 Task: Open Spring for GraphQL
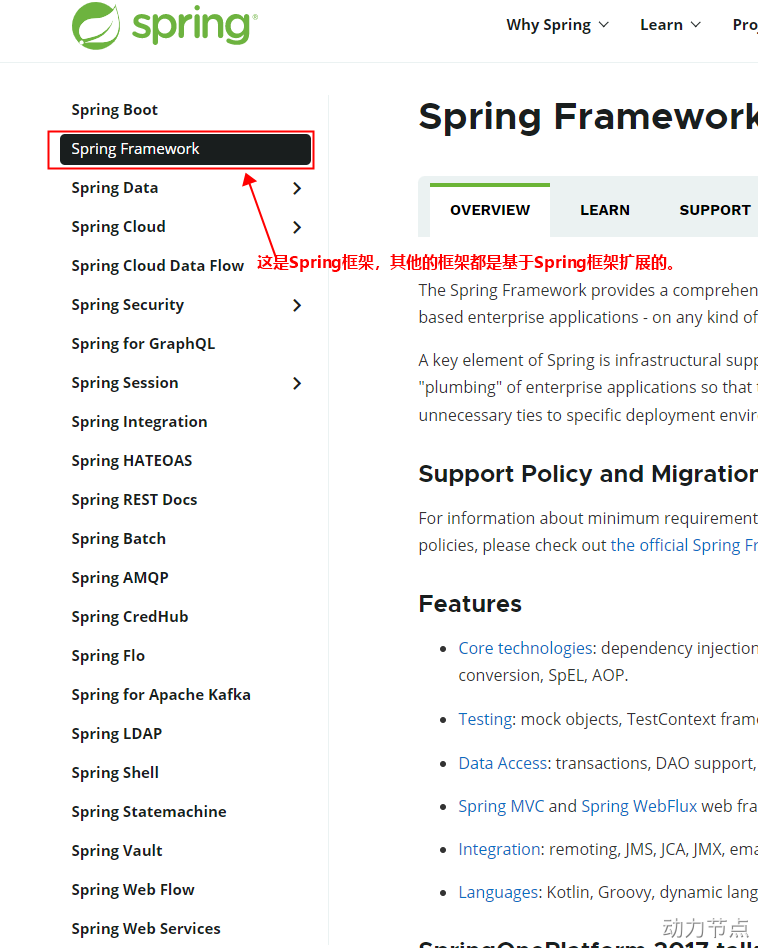pos(143,344)
